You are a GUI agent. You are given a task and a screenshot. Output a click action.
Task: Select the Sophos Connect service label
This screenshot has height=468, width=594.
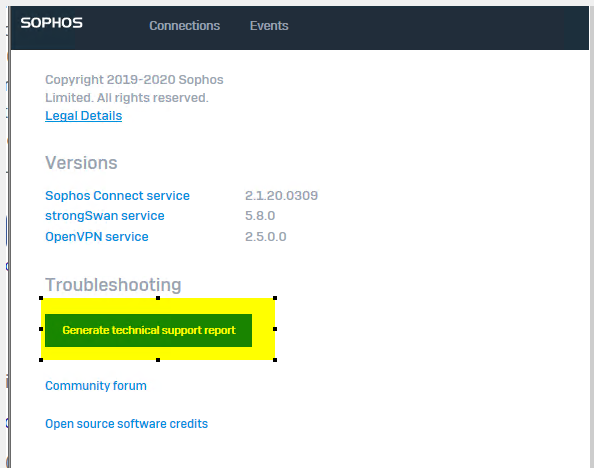click(x=117, y=196)
